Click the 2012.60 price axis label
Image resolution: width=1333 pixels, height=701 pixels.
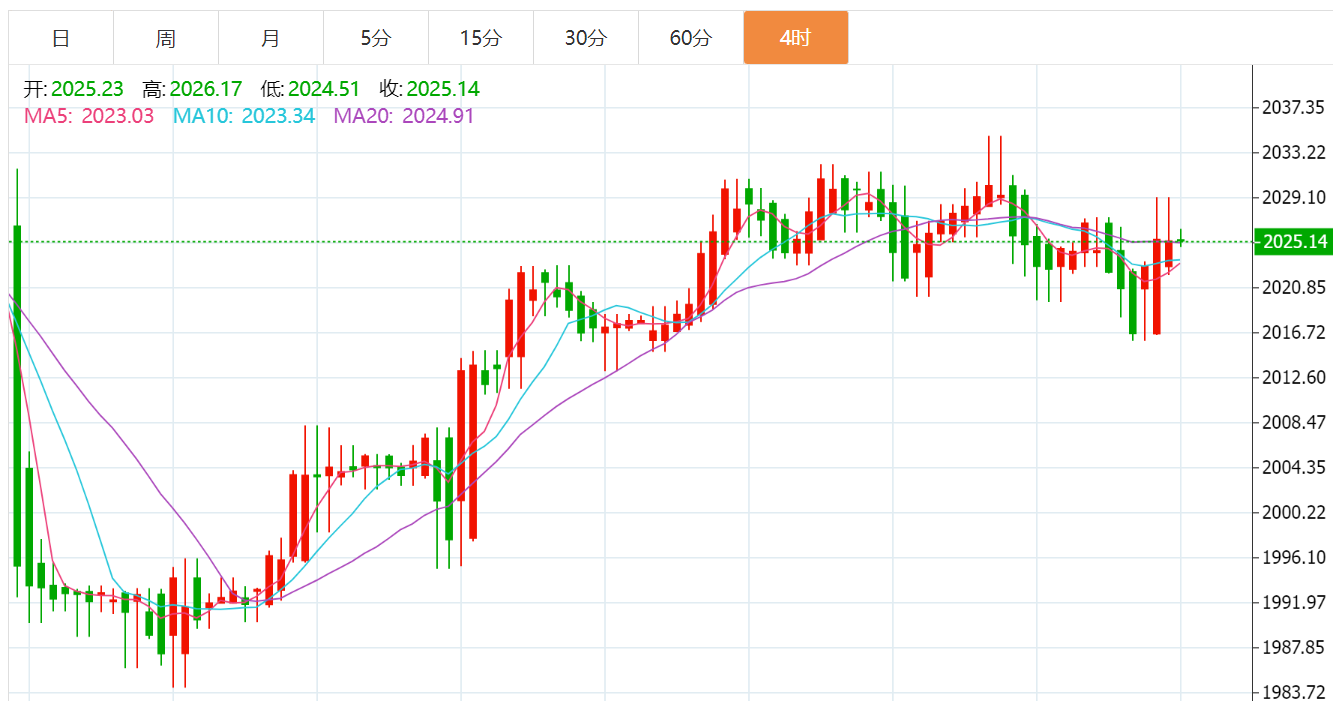click(1294, 377)
